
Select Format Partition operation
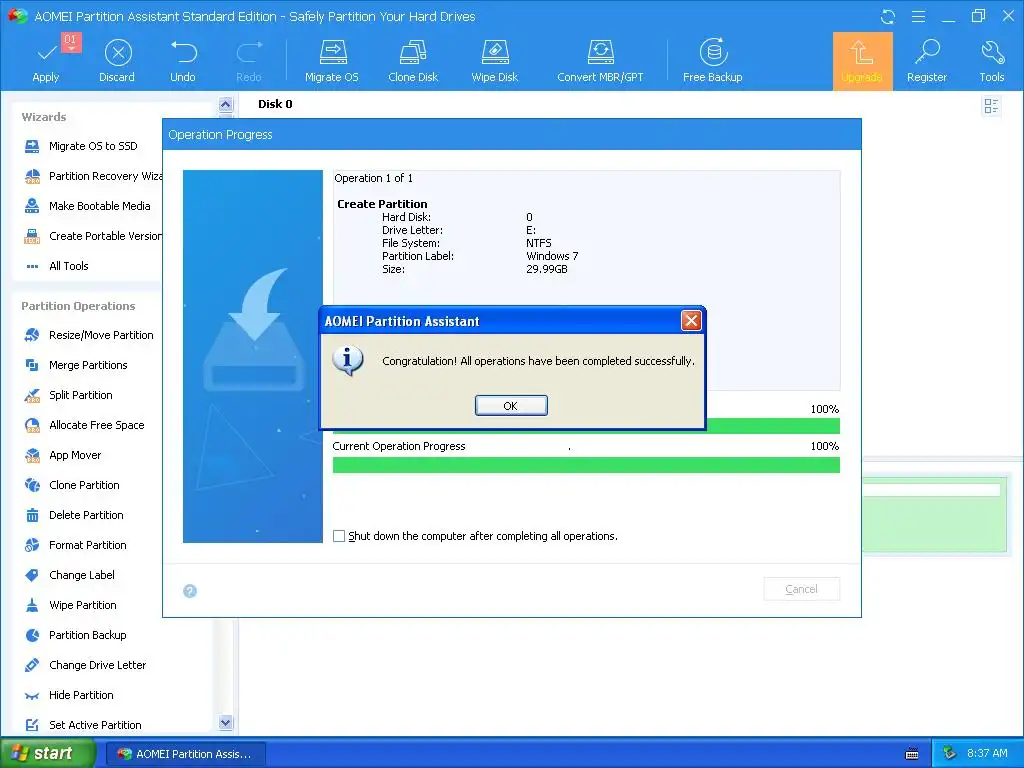coord(75,545)
